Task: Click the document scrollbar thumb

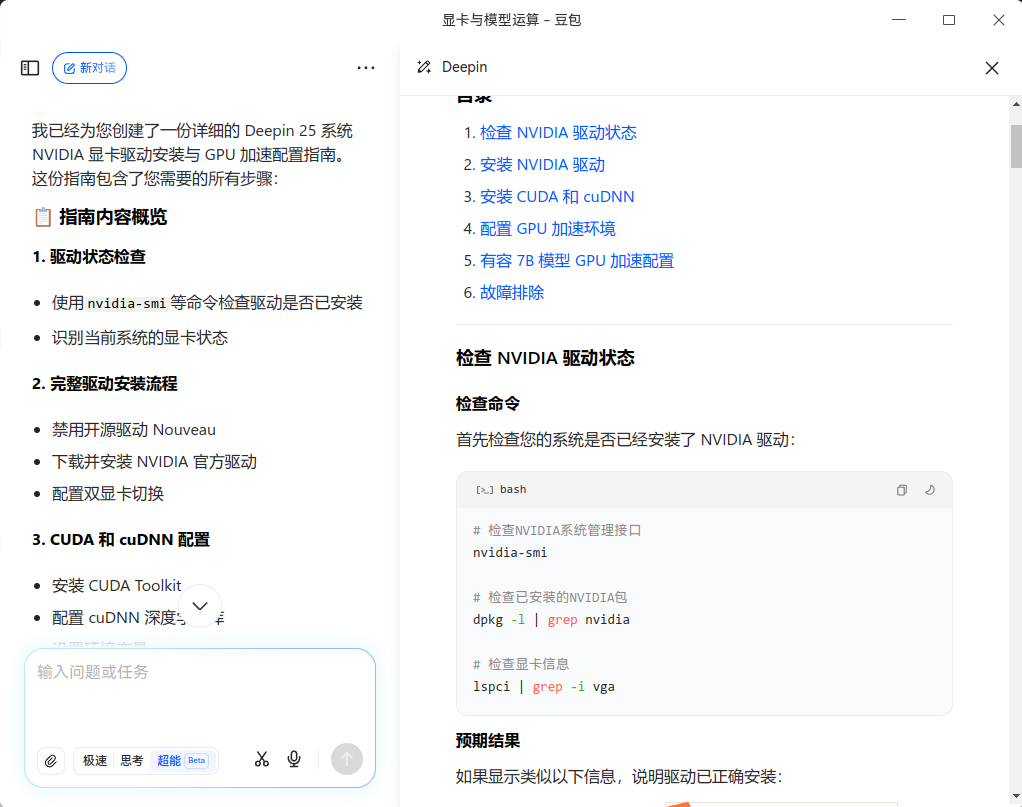Action: pyautogui.click(x=1016, y=147)
